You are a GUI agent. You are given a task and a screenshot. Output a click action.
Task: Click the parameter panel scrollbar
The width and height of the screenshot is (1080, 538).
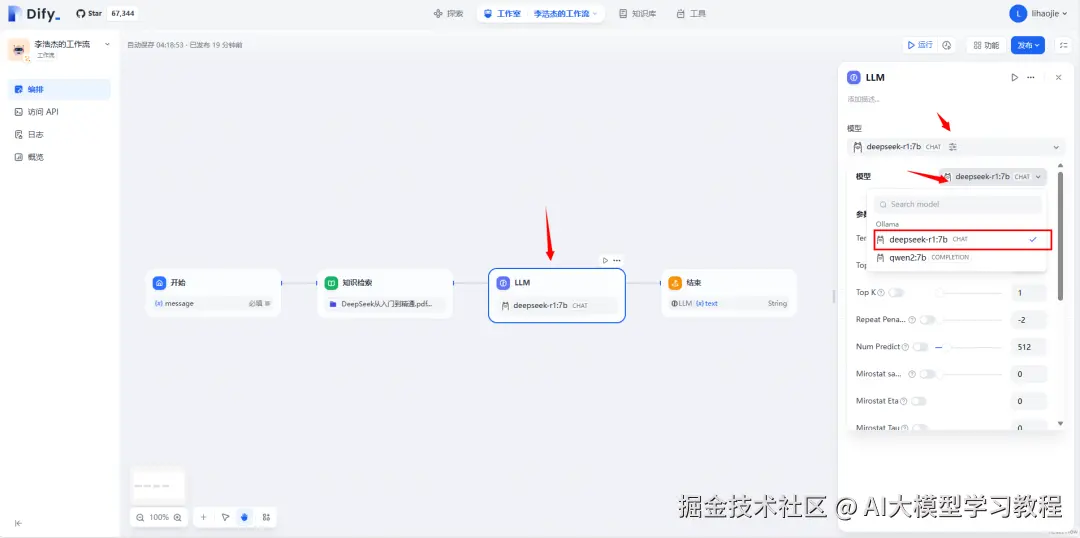[1060, 236]
